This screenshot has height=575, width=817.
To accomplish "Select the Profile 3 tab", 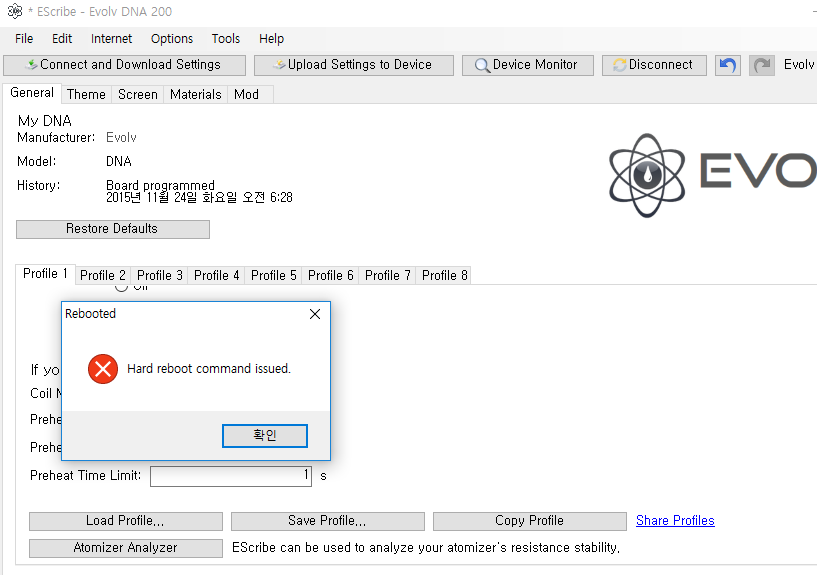I will pos(159,276).
